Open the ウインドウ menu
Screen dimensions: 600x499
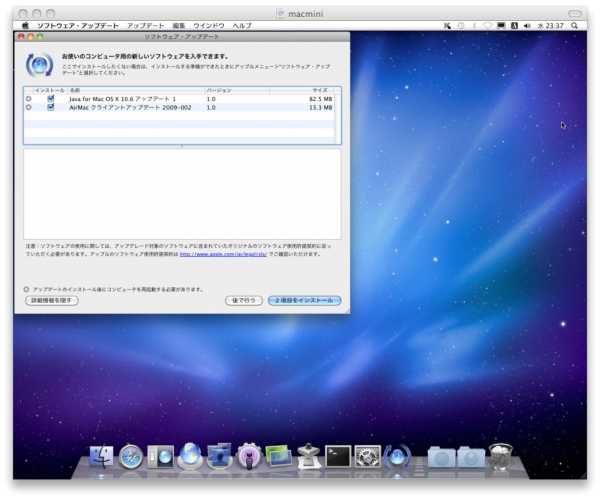click(209, 26)
